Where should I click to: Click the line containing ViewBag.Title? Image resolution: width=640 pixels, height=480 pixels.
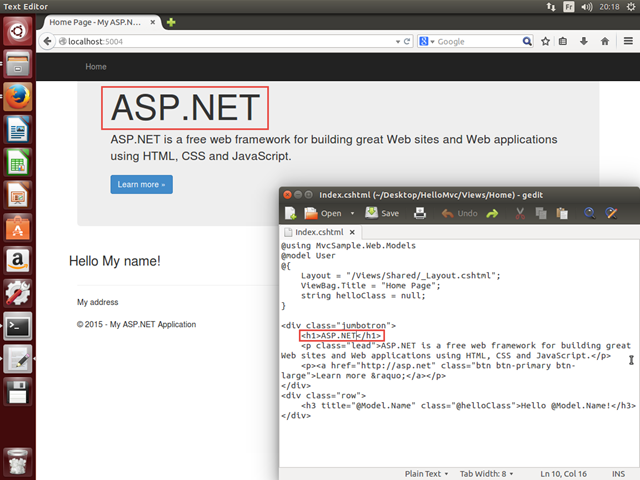(371, 285)
